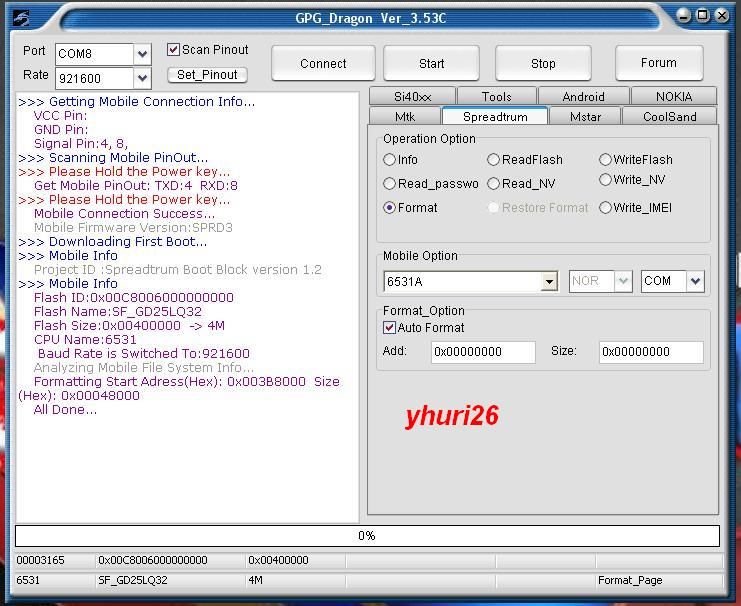This screenshot has height=606, width=741.
Task: Close the GPG Dragon window
Action: (x=720, y=16)
